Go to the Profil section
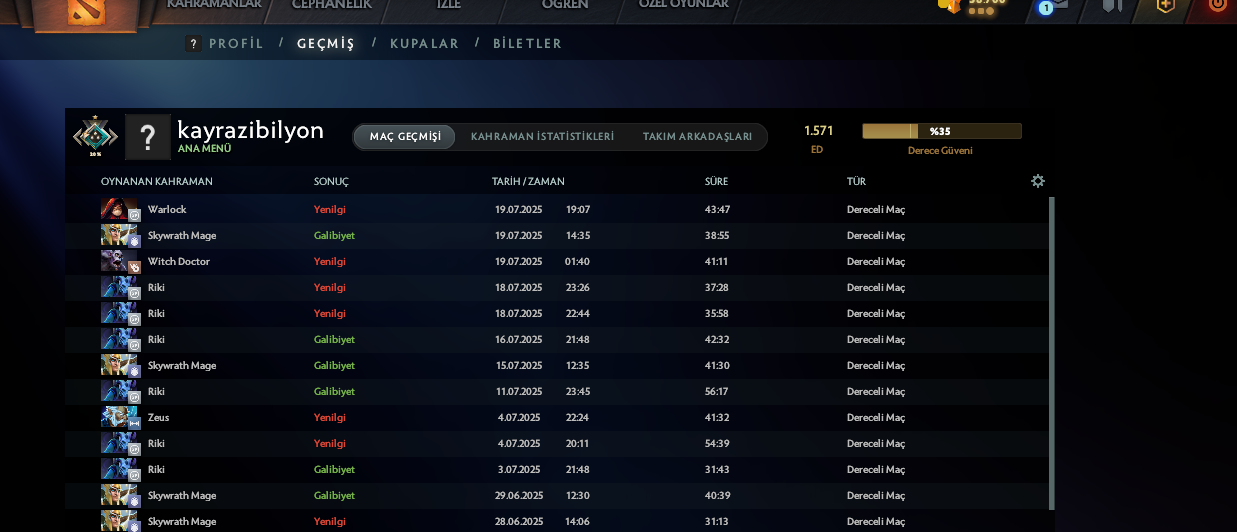The image size is (1237, 532). coord(236,44)
